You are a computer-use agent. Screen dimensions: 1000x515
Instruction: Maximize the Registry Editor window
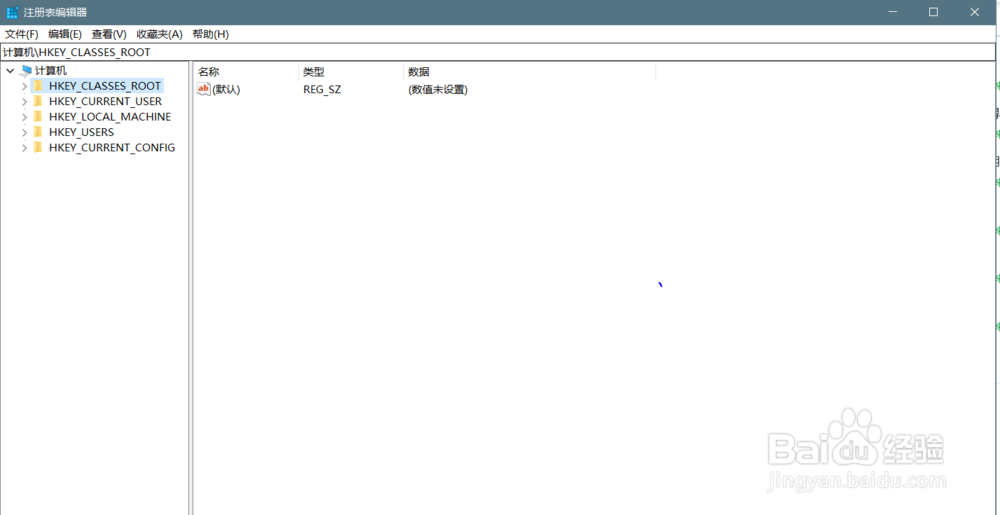[933, 12]
